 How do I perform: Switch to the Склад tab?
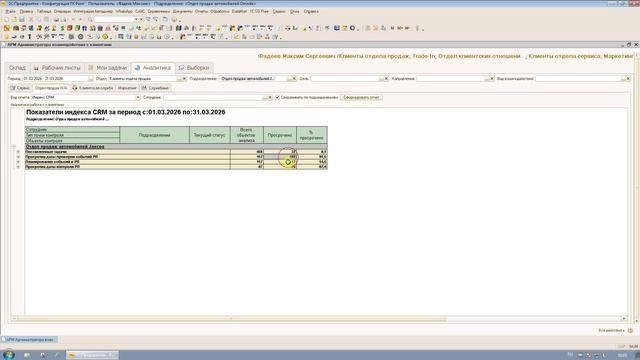click(x=17, y=68)
